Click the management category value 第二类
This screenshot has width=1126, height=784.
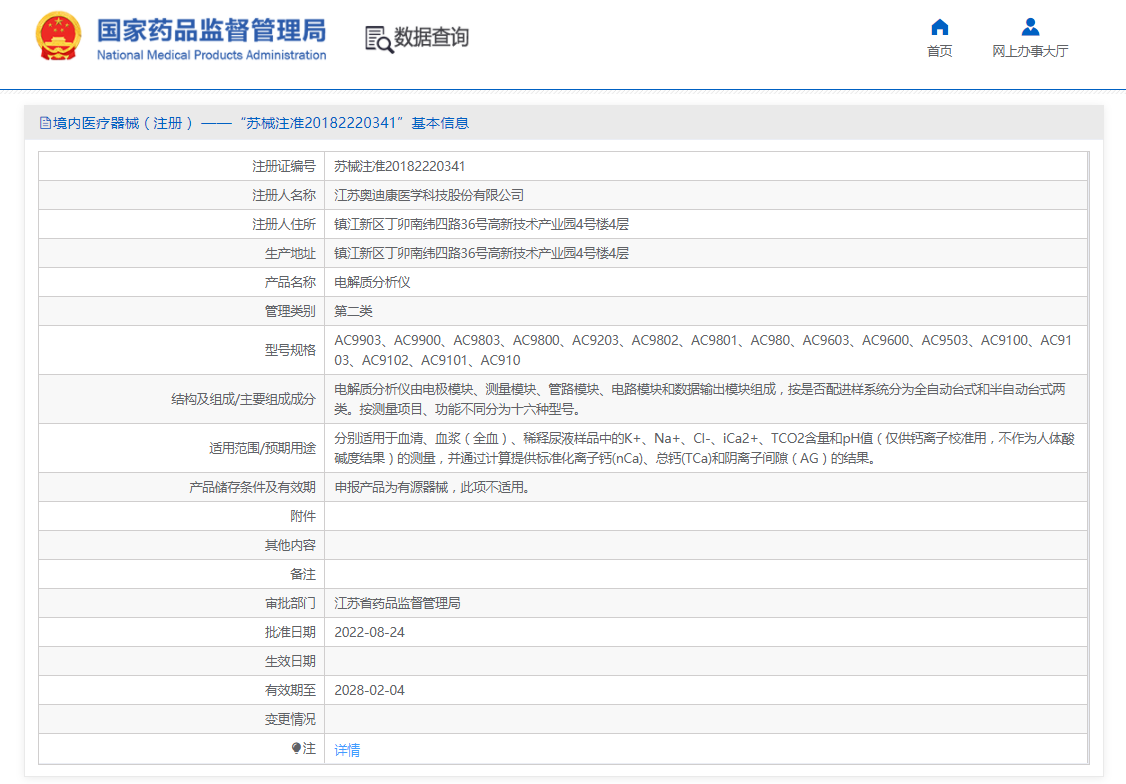(353, 311)
